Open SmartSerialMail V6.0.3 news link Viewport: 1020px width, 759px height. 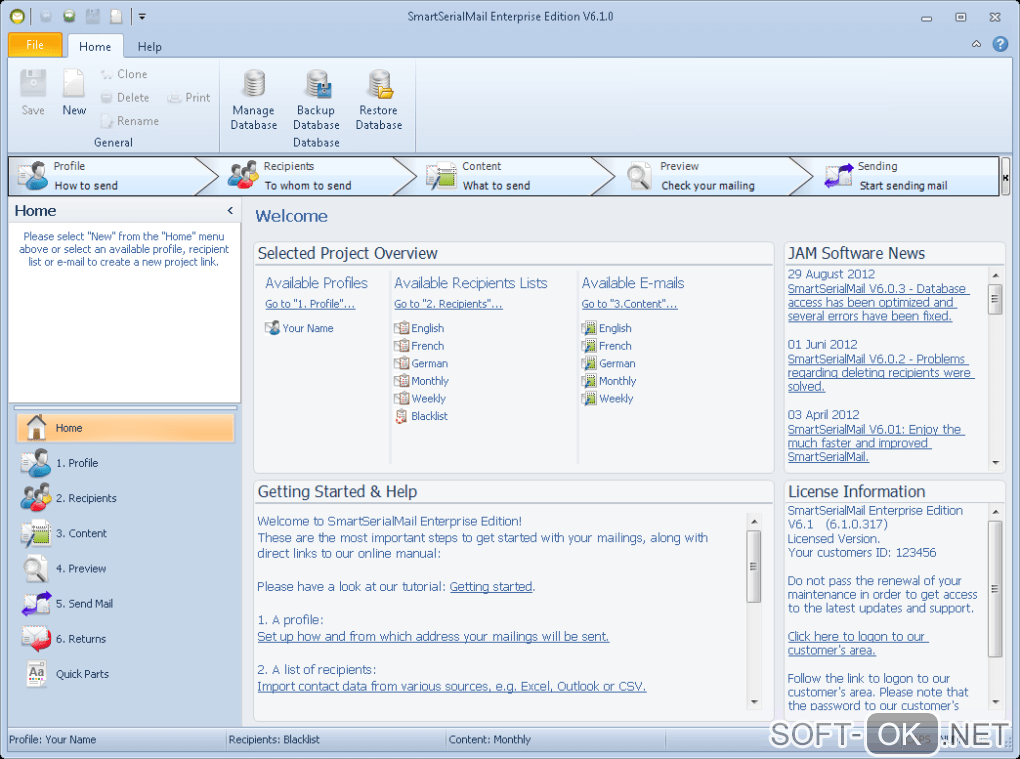(x=878, y=302)
